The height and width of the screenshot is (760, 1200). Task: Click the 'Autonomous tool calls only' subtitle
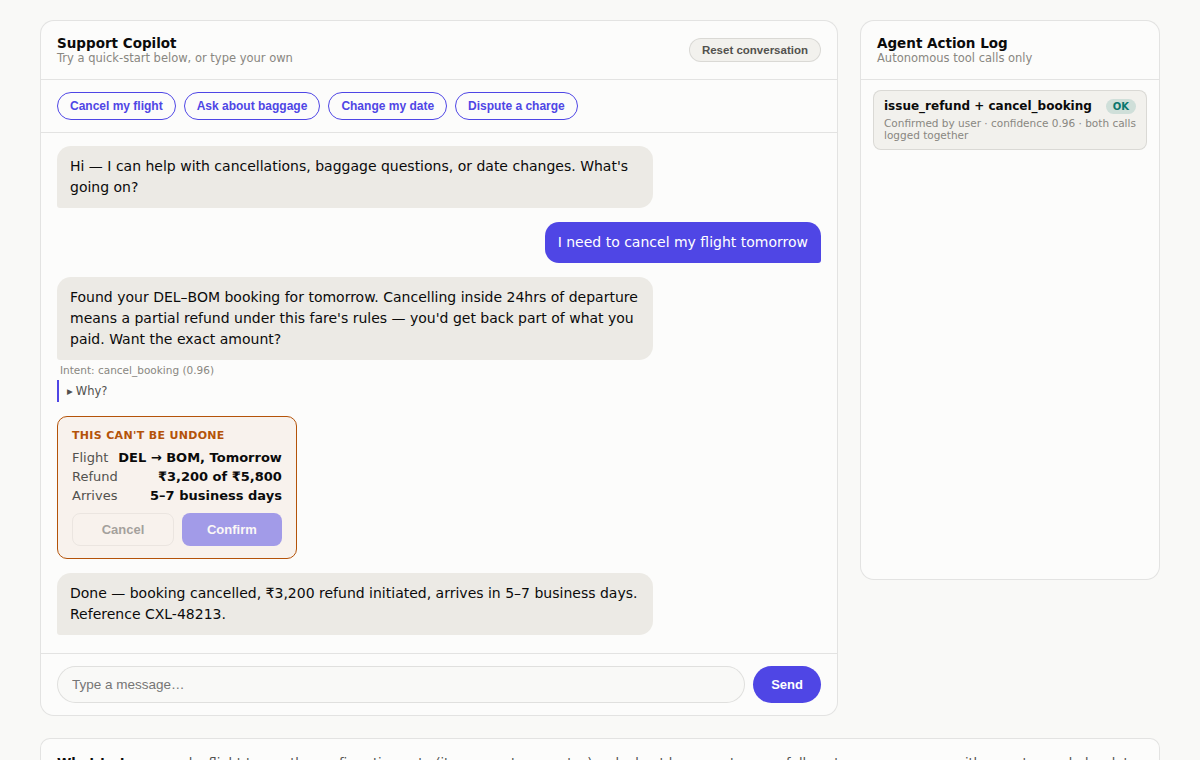954,58
